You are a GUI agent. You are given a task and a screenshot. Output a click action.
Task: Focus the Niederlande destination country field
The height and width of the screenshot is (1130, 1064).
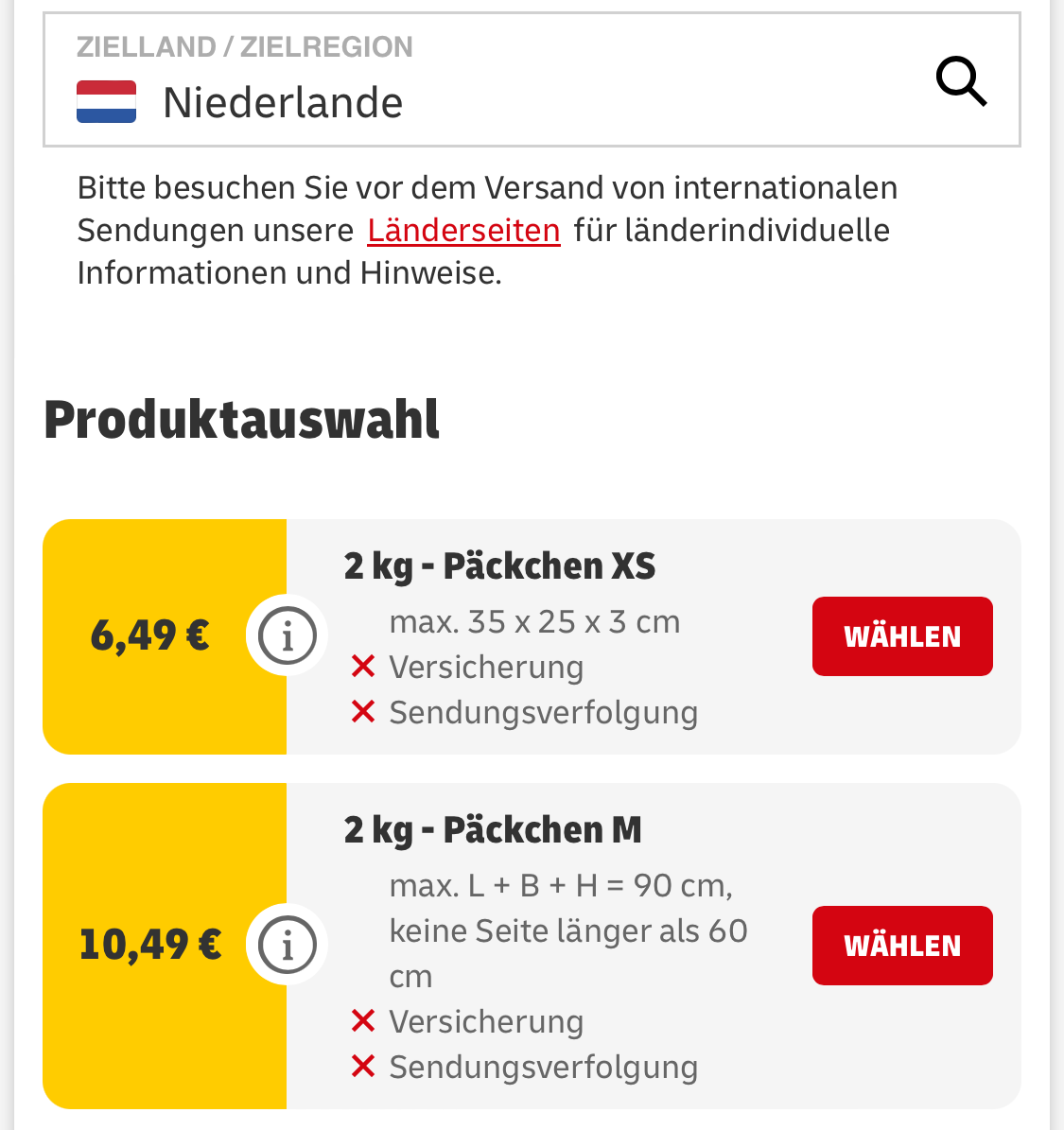(x=473, y=102)
